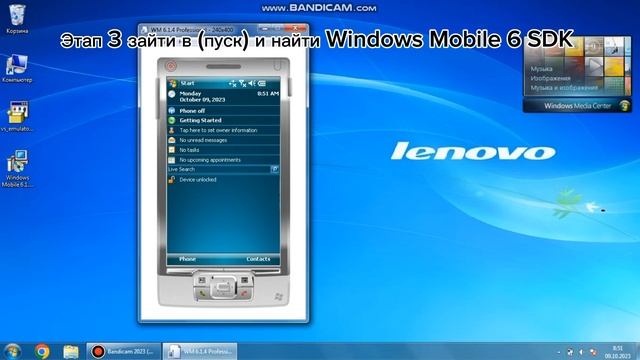Switch to Bandicam 2023 taskbar button
The image size is (640, 360).
(123, 351)
